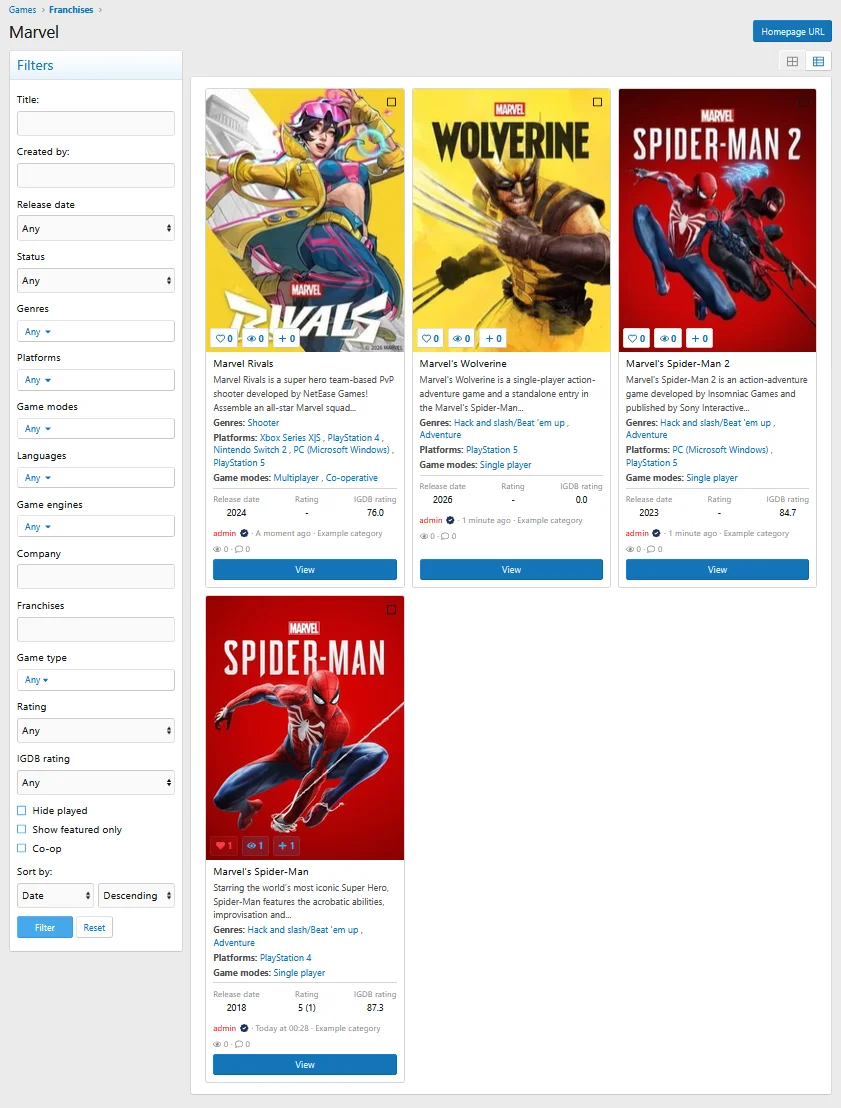The height and width of the screenshot is (1108, 841).
Task: Tick the Co-op filter checkbox
Action: [22, 848]
